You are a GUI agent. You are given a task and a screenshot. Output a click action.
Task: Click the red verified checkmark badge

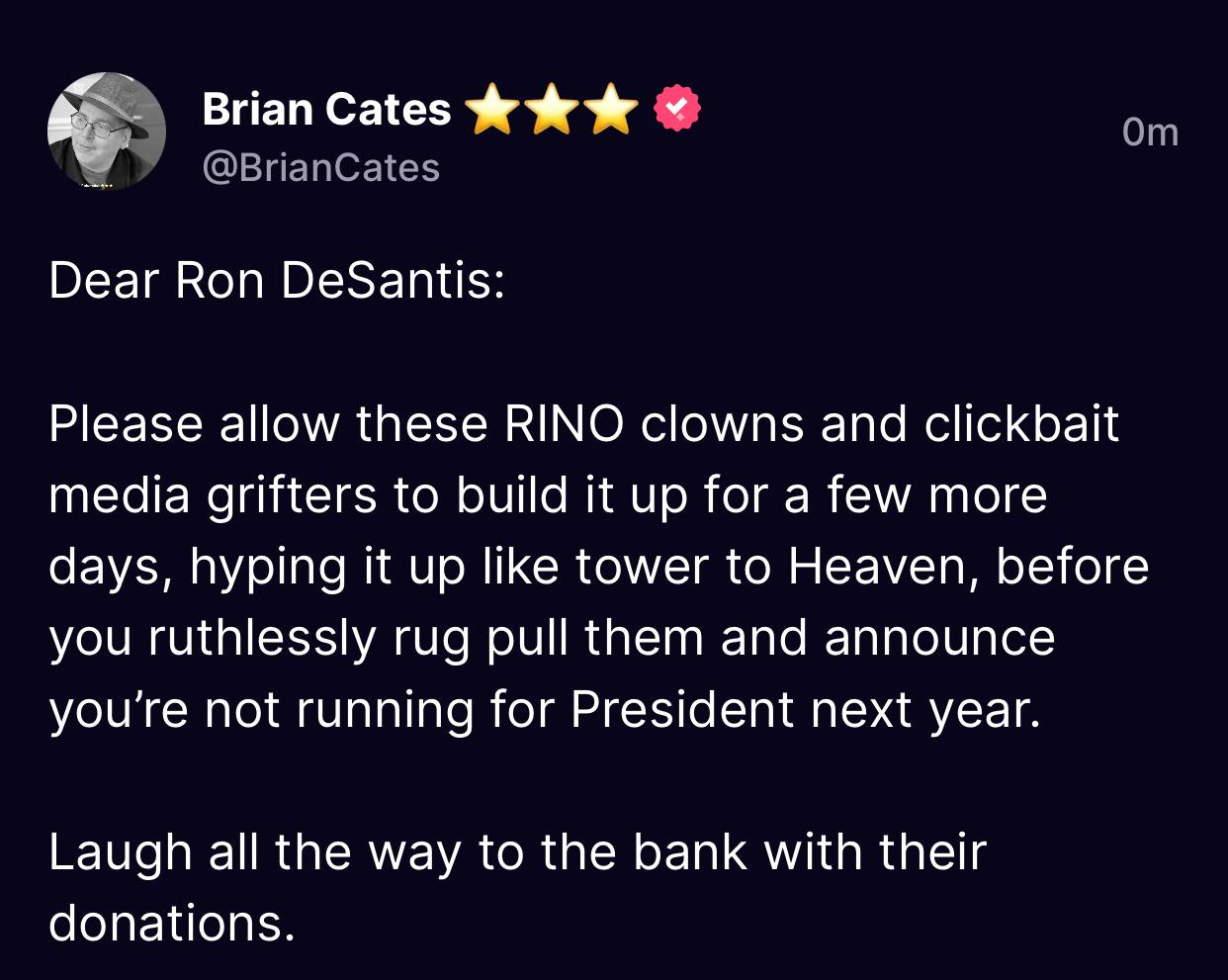coord(677,109)
